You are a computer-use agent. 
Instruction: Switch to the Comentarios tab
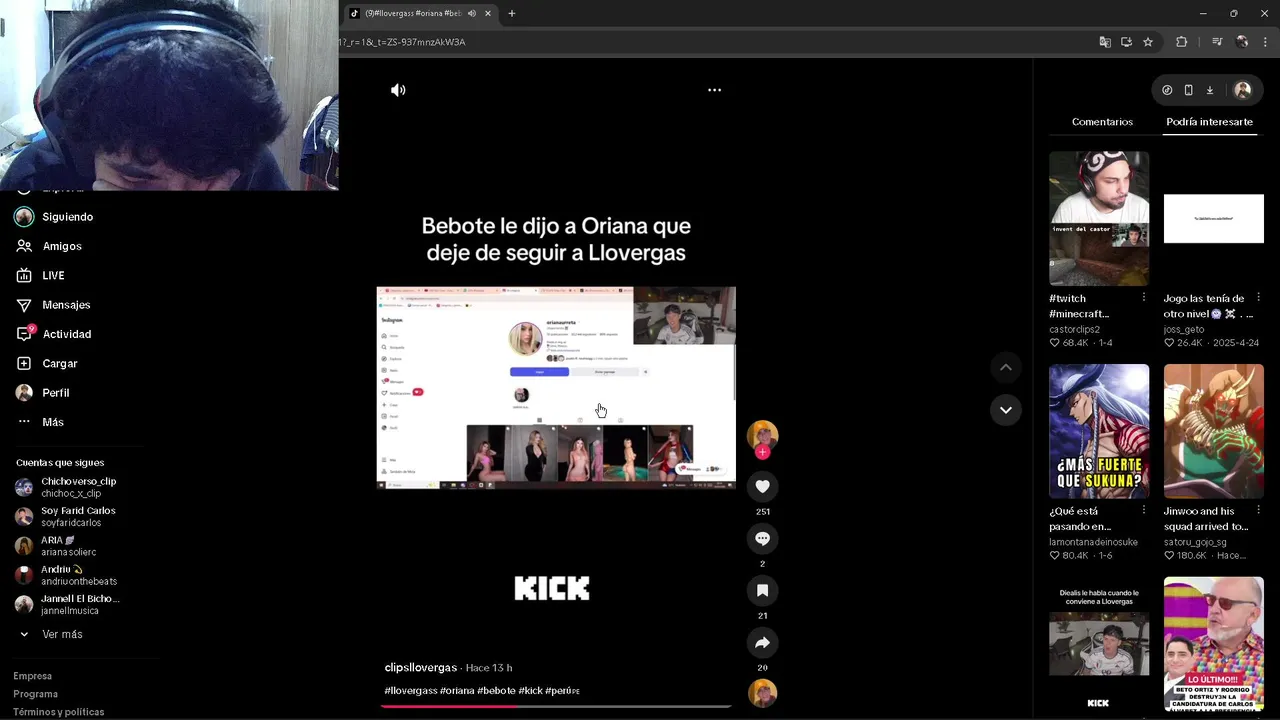pyautogui.click(x=1102, y=122)
